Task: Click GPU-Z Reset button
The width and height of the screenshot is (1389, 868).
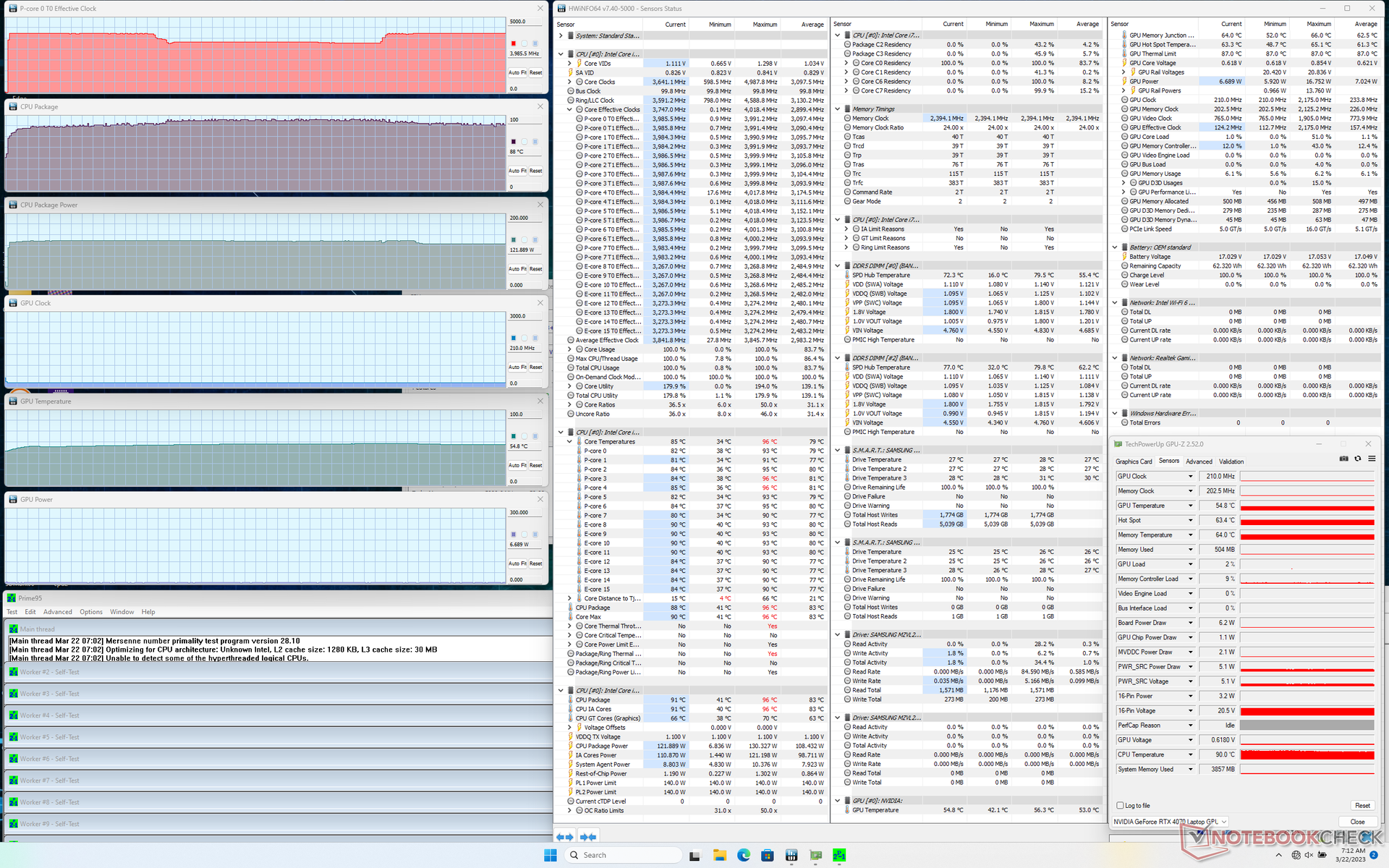Action: click(1362, 806)
